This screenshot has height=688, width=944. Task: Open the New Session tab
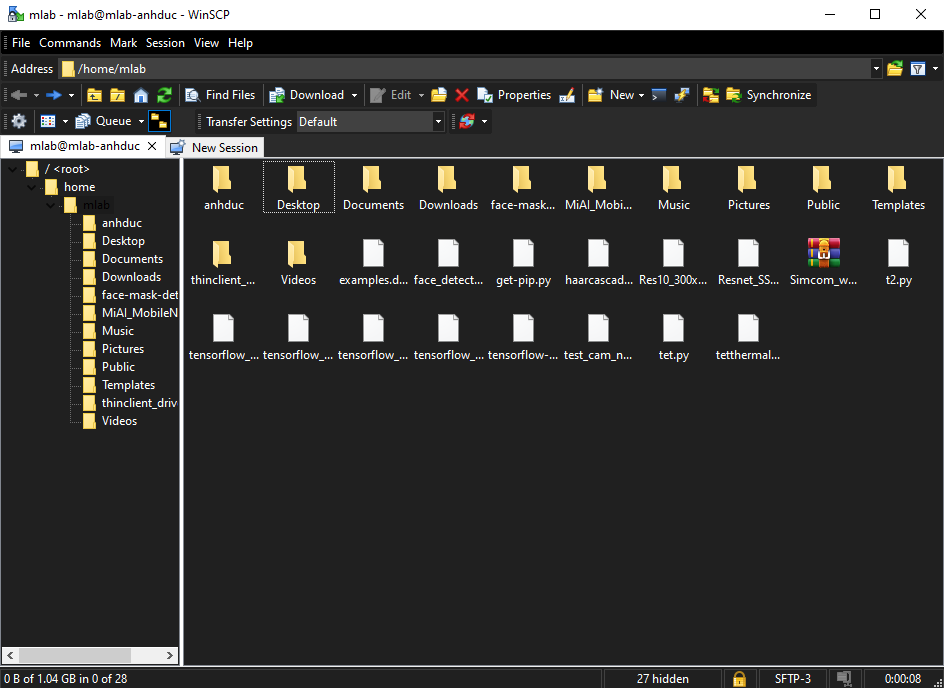[215, 147]
